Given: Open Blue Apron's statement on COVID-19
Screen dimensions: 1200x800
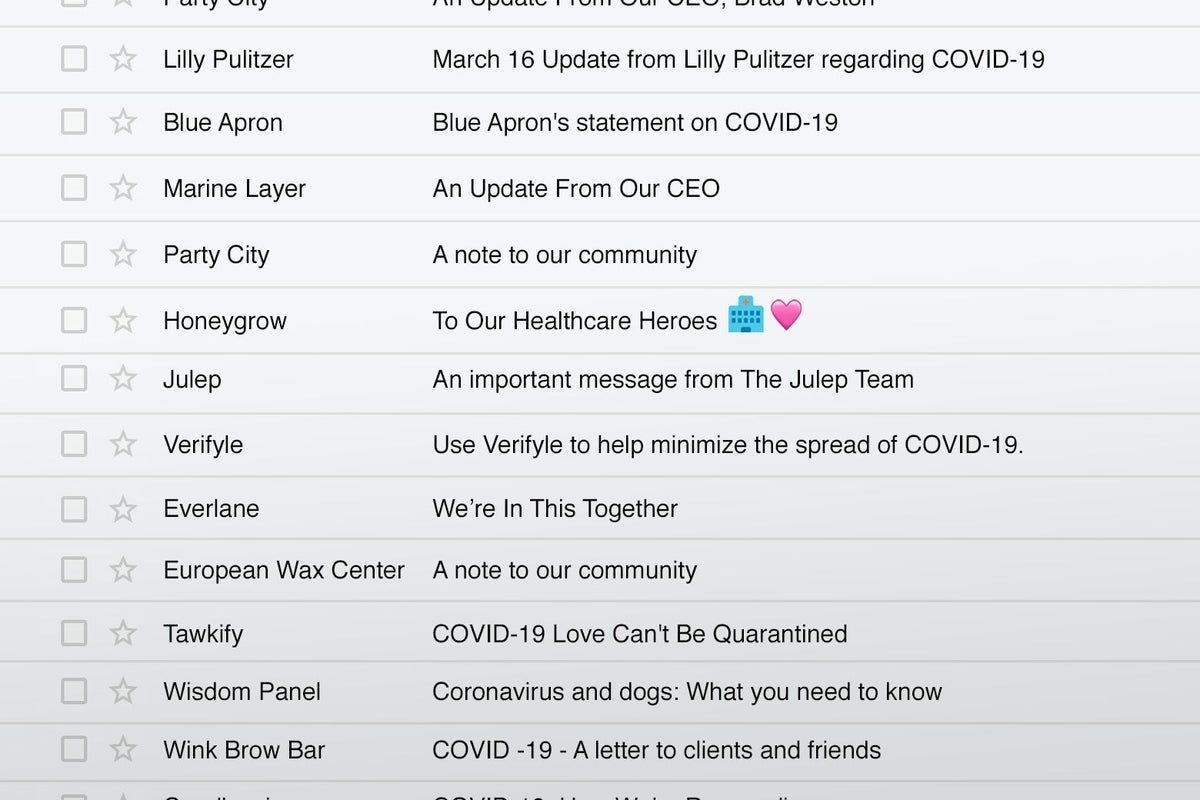Looking at the screenshot, I should [635, 122].
